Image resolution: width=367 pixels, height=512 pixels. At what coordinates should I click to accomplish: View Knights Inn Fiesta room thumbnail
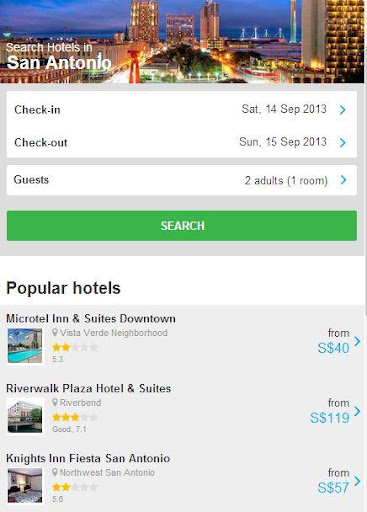pos(25,485)
